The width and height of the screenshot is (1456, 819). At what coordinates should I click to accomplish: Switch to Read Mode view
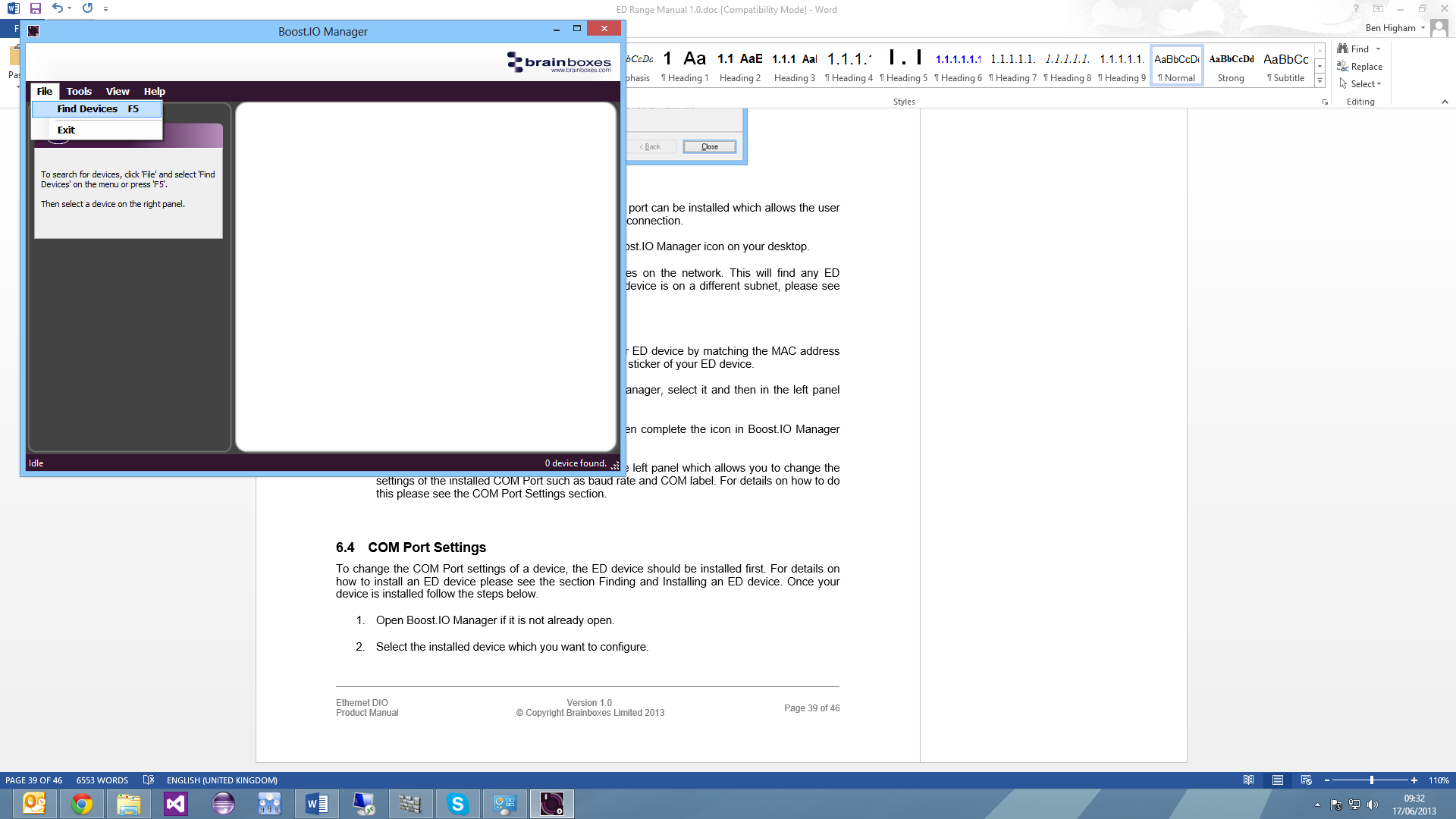tap(1248, 780)
